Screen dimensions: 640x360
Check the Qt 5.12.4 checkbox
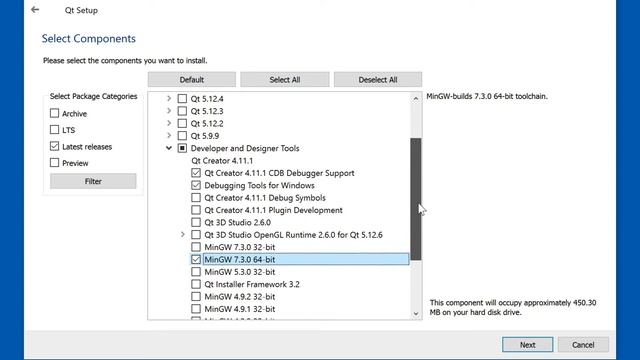click(x=182, y=99)
